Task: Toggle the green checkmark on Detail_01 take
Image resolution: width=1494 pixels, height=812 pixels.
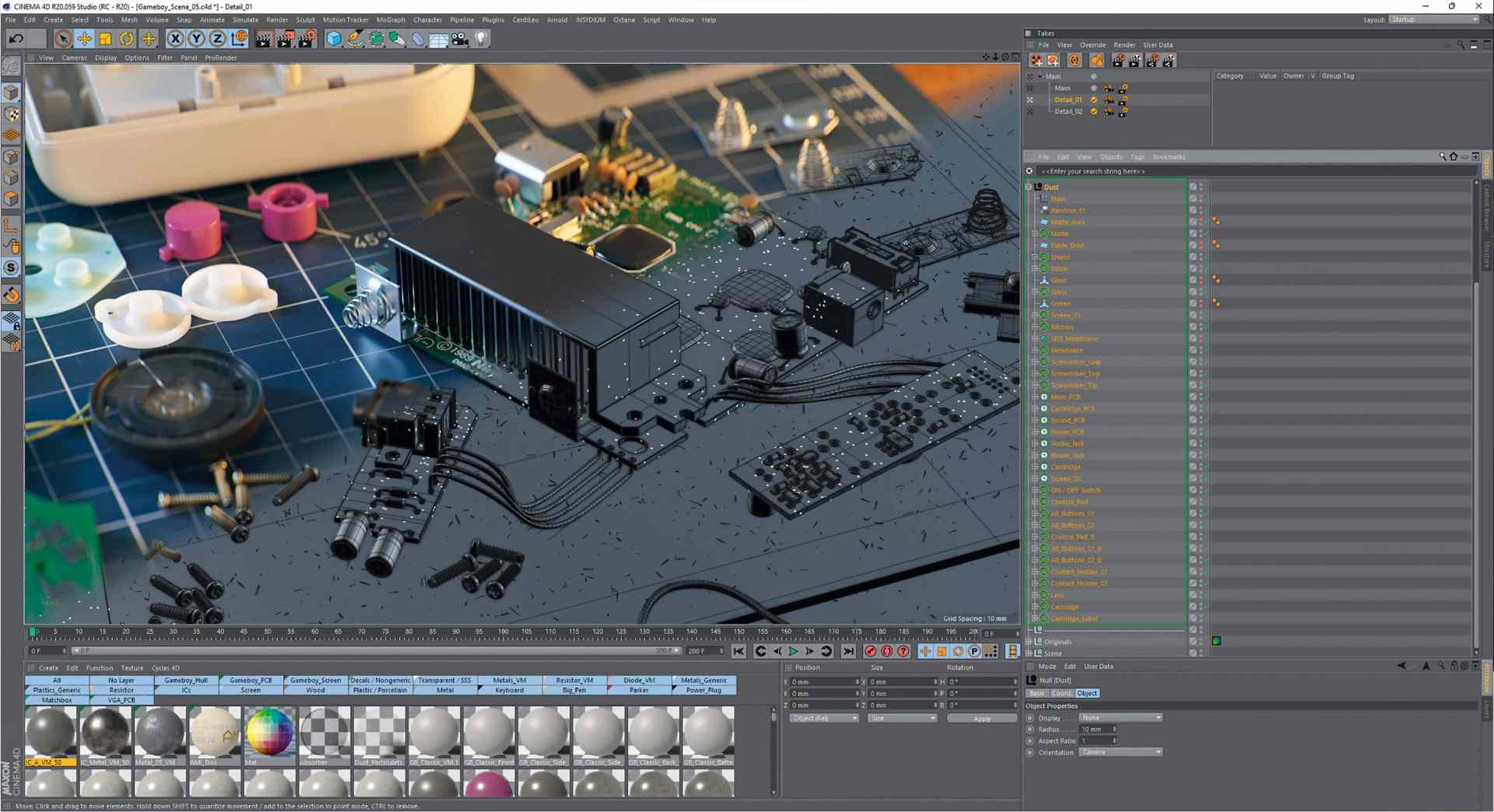Action: 1093,100
